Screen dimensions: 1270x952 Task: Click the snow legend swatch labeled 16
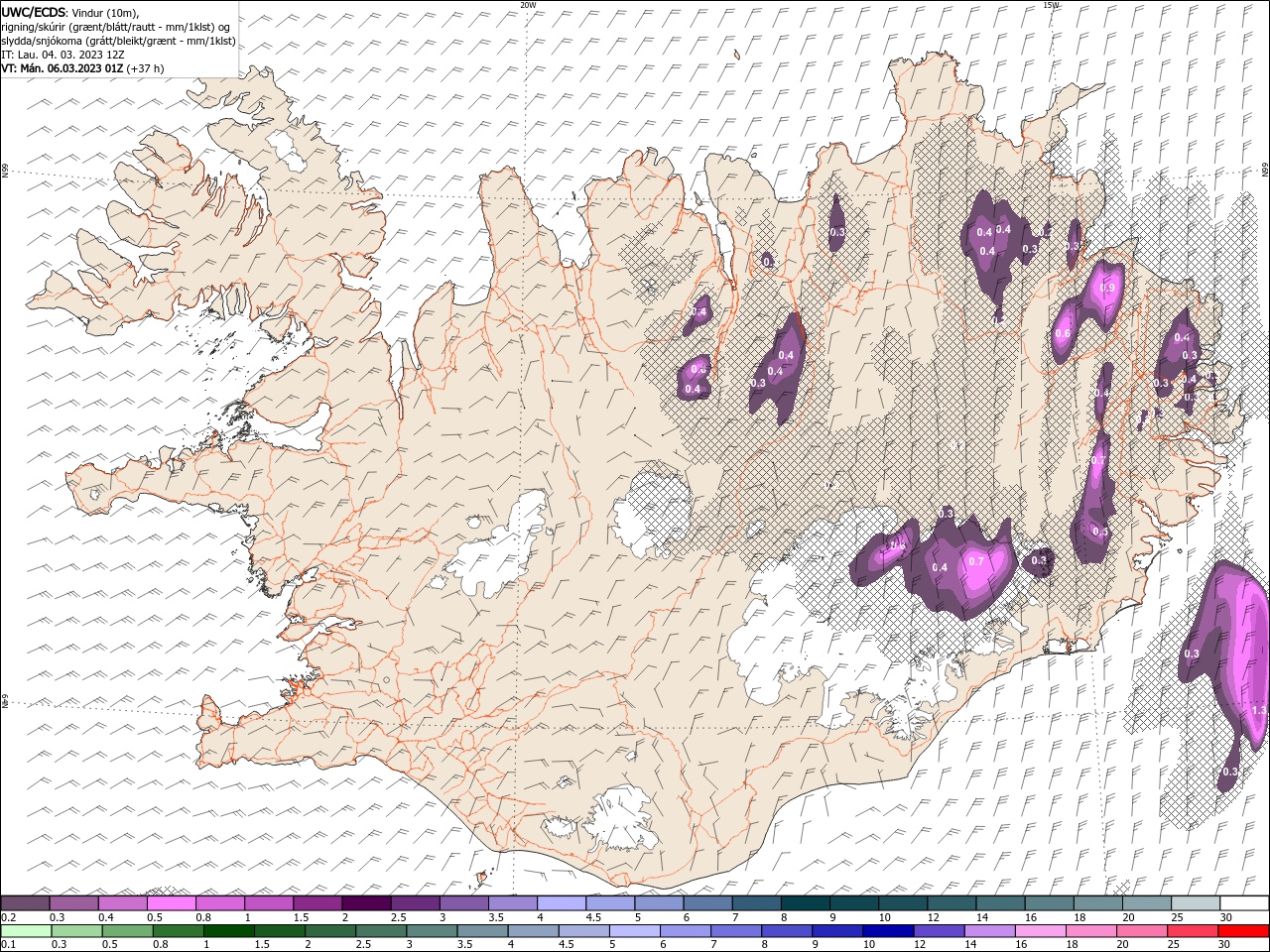(1049, 903)
